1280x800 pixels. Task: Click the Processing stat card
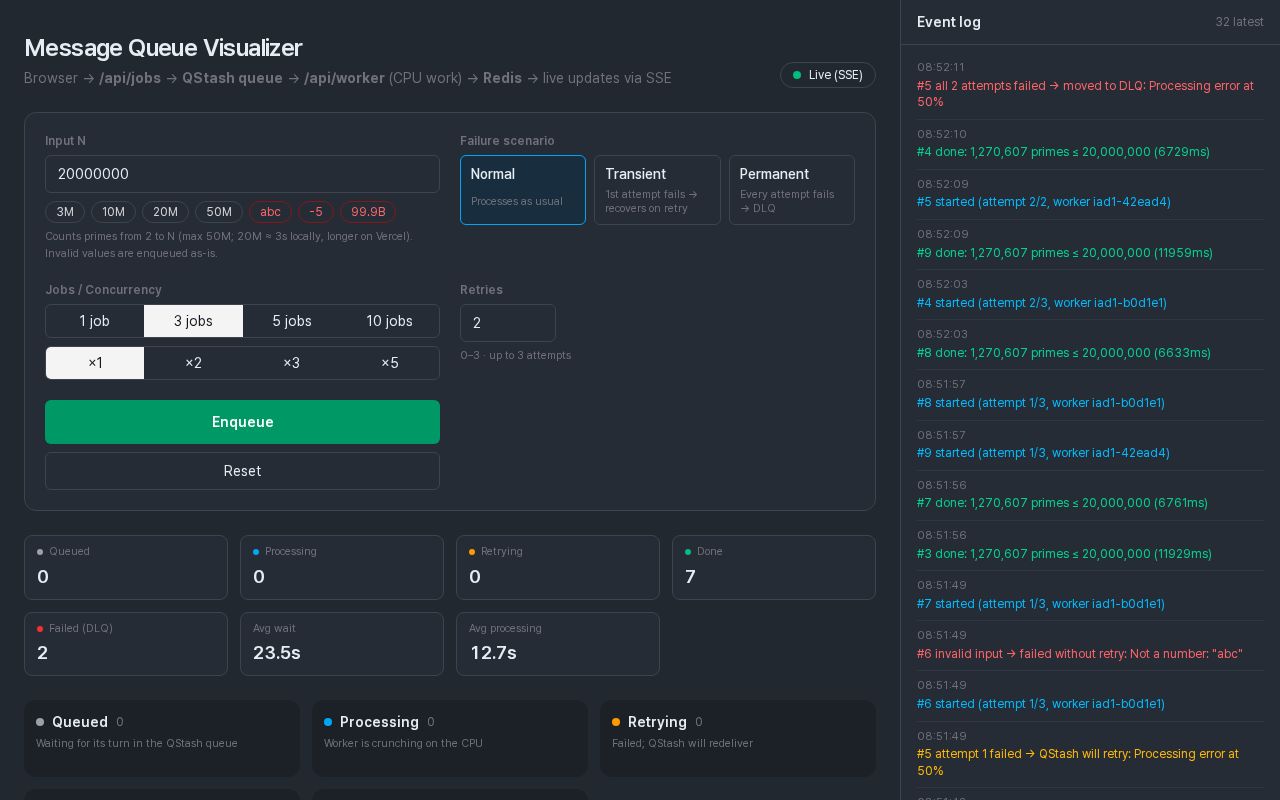pos(342,568)
